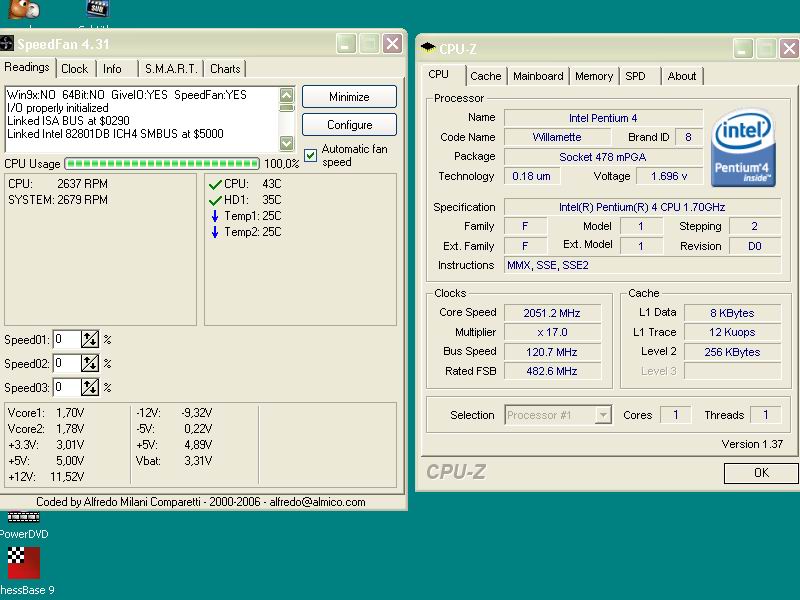The height and width of the screenshot is (600, 800).
Task: Click the Vbat reading 3,31V
Action: click(x=197, y=461)
